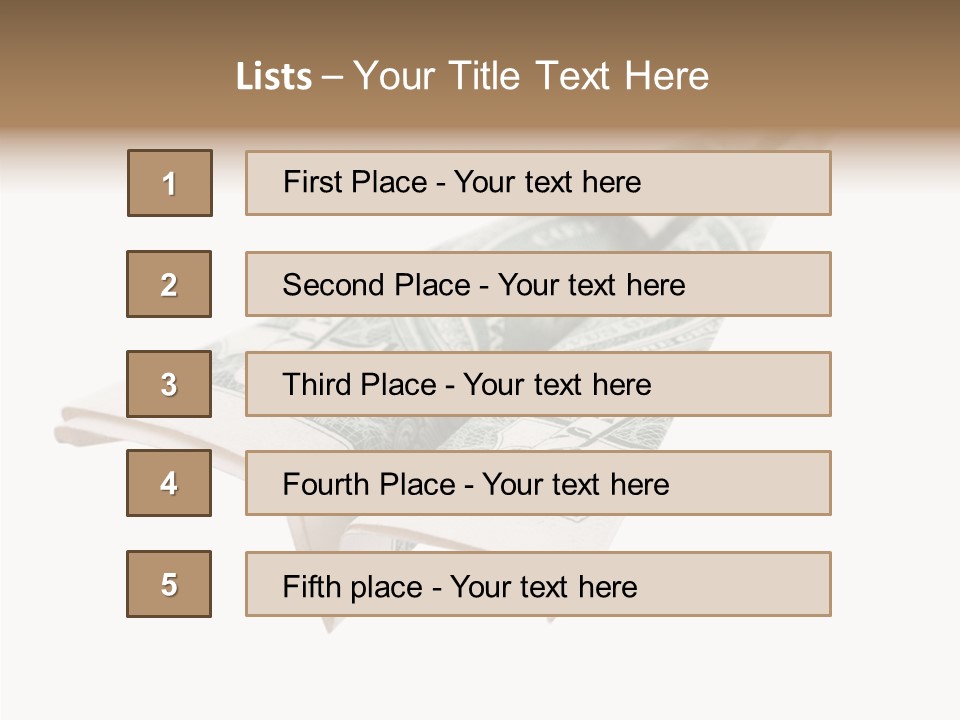This screenshot has height=720, width=960.
Task: Select the number 4 box
Action: [169, 483]
